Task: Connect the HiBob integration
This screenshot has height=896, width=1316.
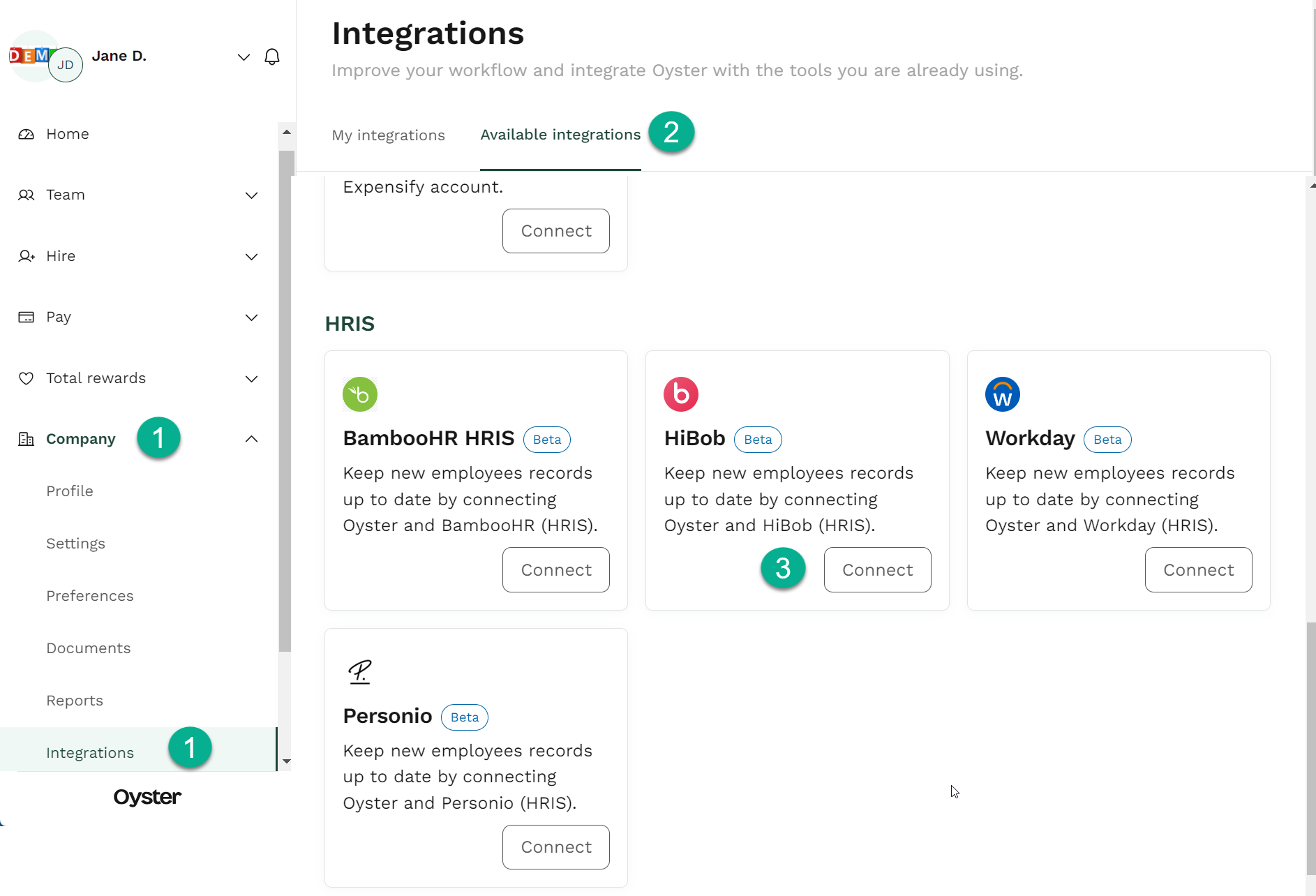Action: (877, 570)
